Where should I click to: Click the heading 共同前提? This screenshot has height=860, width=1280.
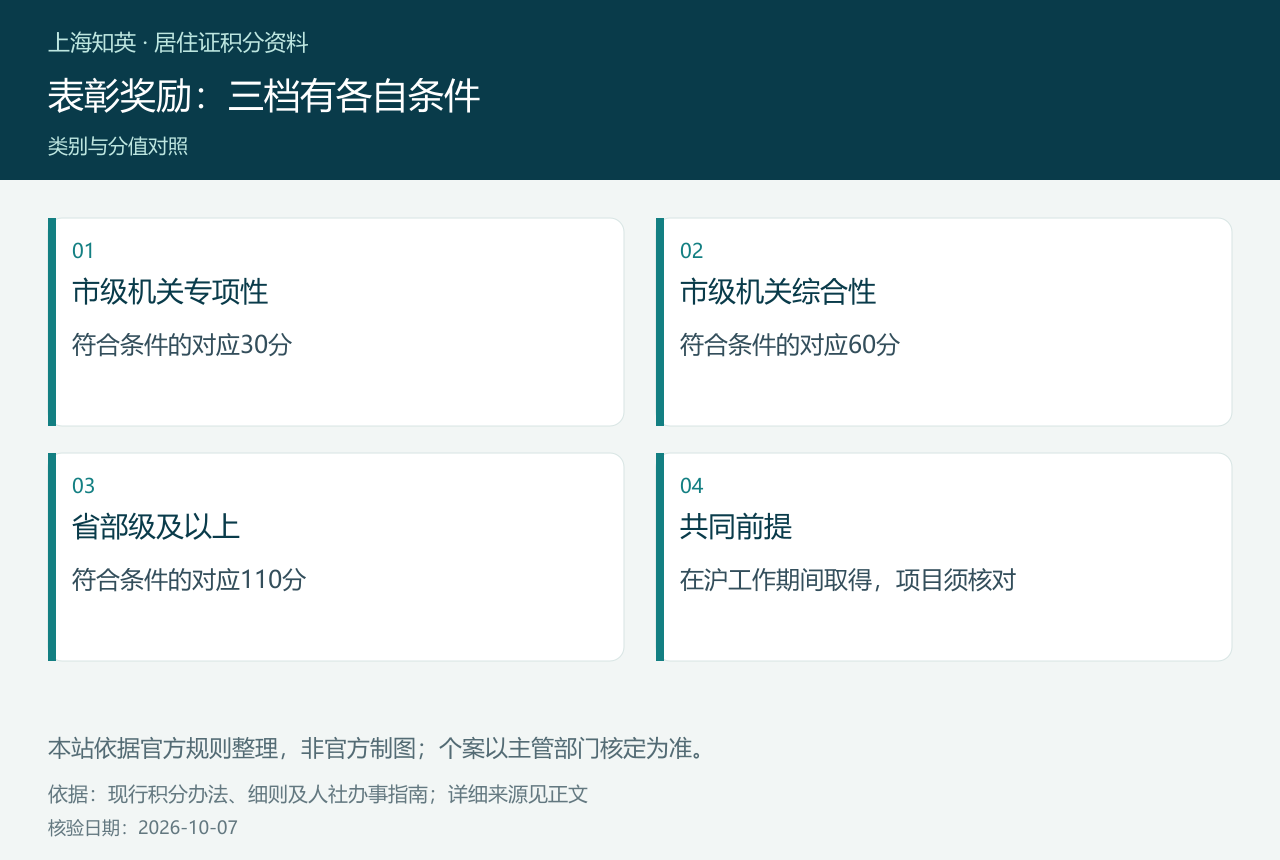tap(736, 527)
